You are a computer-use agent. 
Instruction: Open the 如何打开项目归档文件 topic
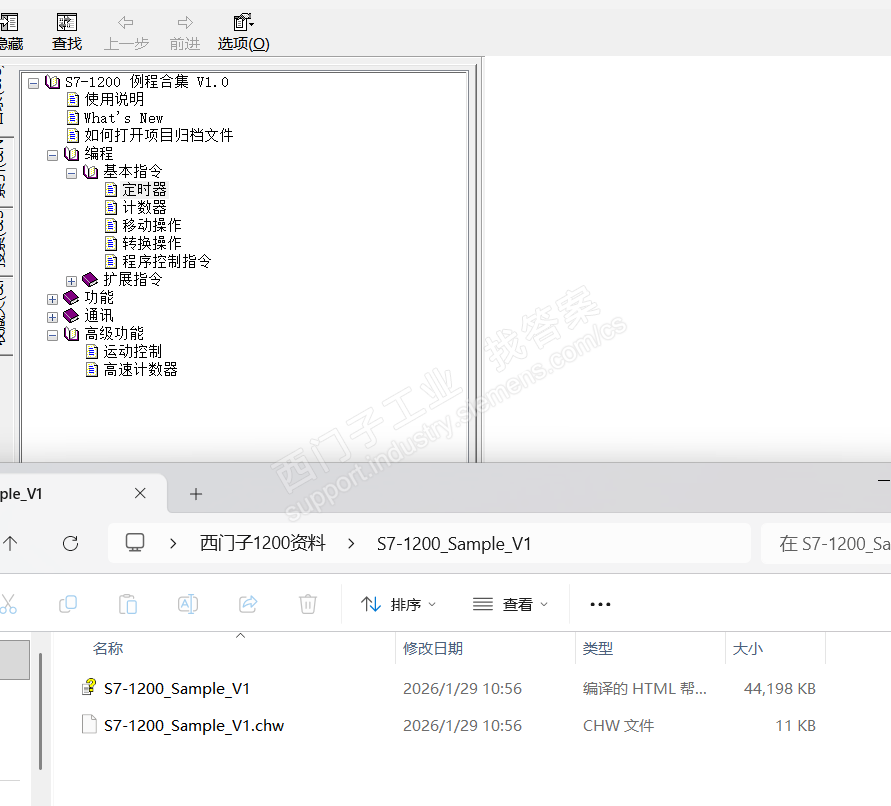159,135
